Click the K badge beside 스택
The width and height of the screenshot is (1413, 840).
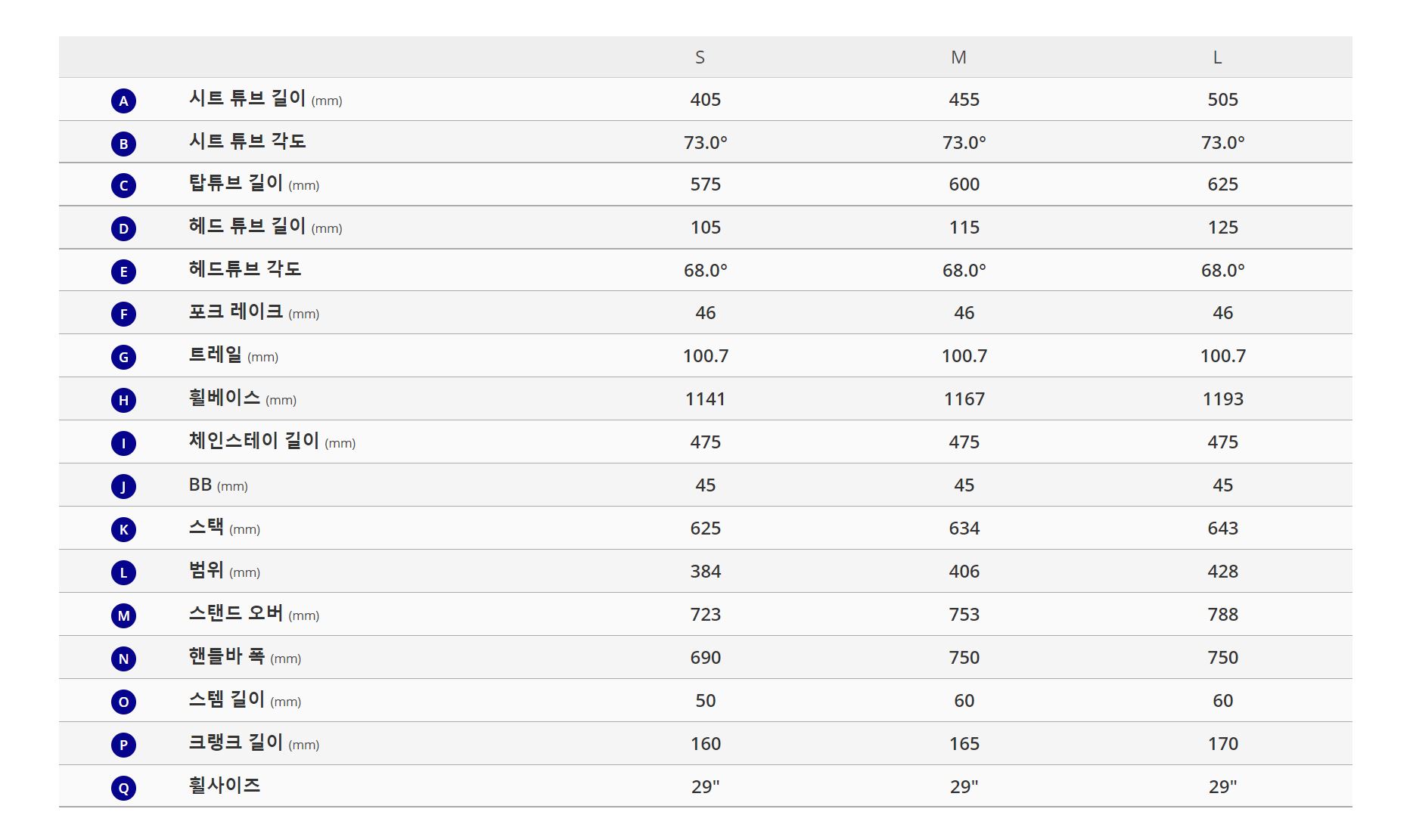click(123, 529)
